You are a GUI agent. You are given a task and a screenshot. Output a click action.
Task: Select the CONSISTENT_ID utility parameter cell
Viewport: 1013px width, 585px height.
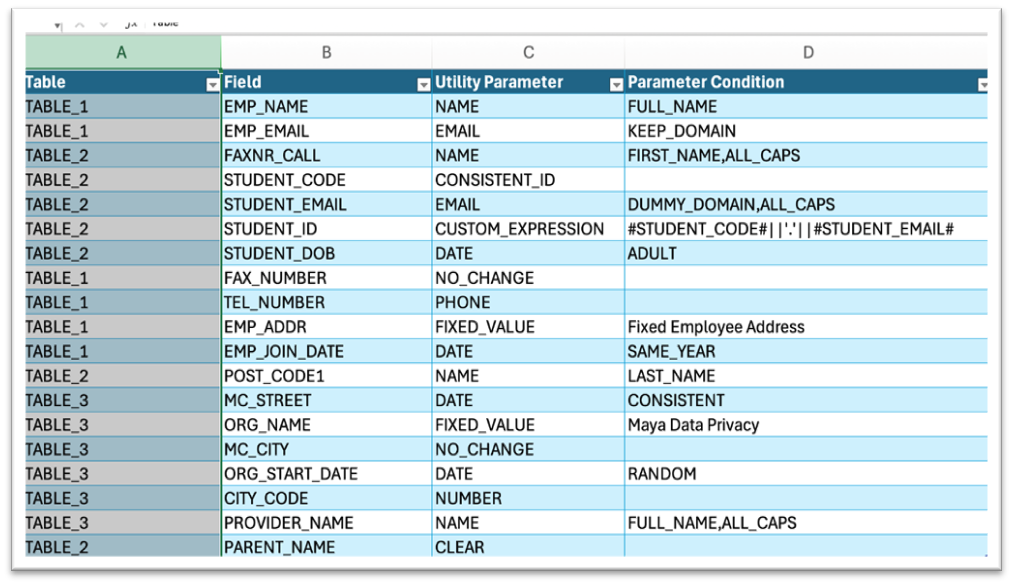[x=494, y=180]
